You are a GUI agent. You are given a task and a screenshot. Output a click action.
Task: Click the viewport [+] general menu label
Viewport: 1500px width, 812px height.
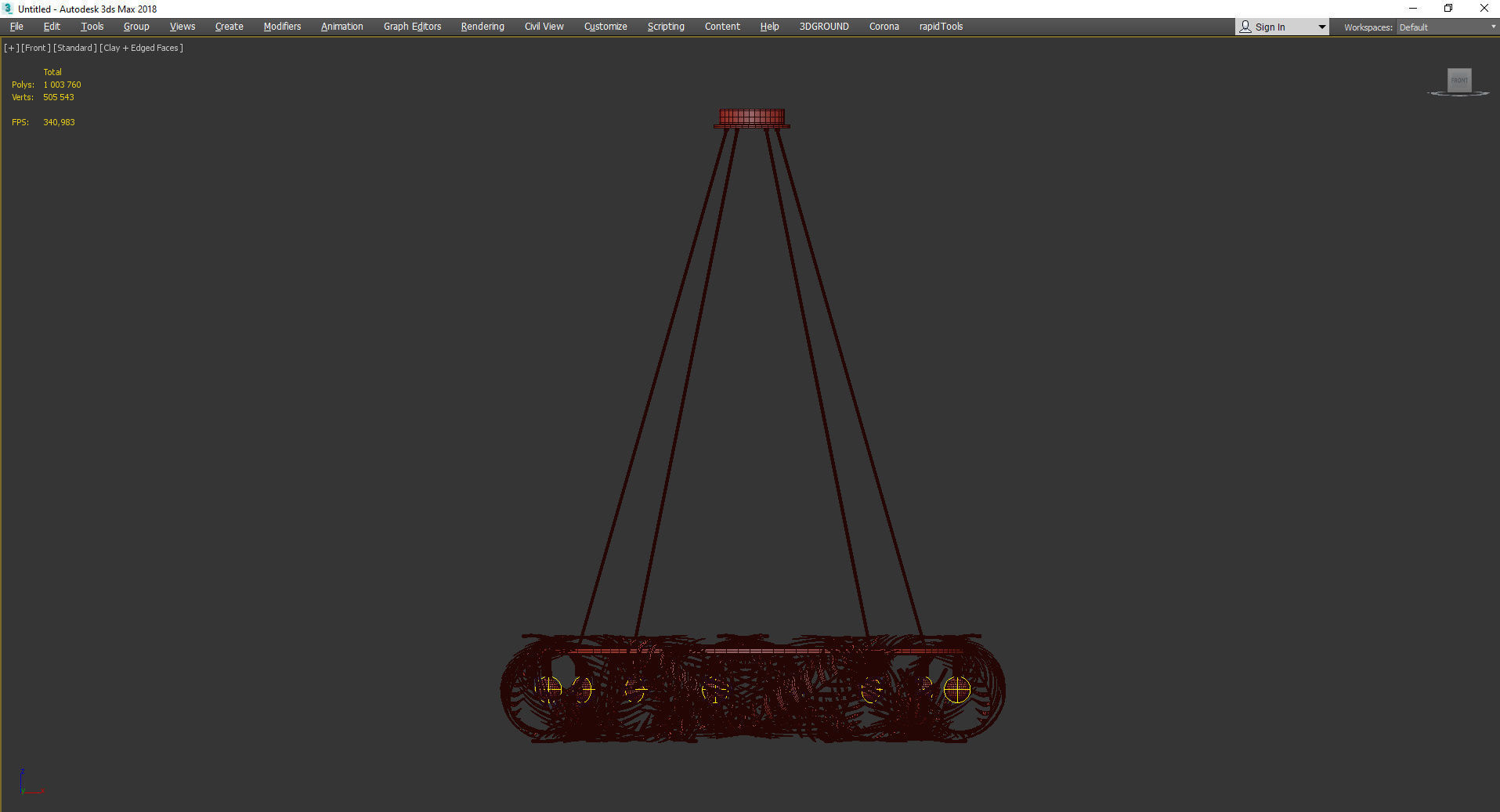tap(12, 48)
